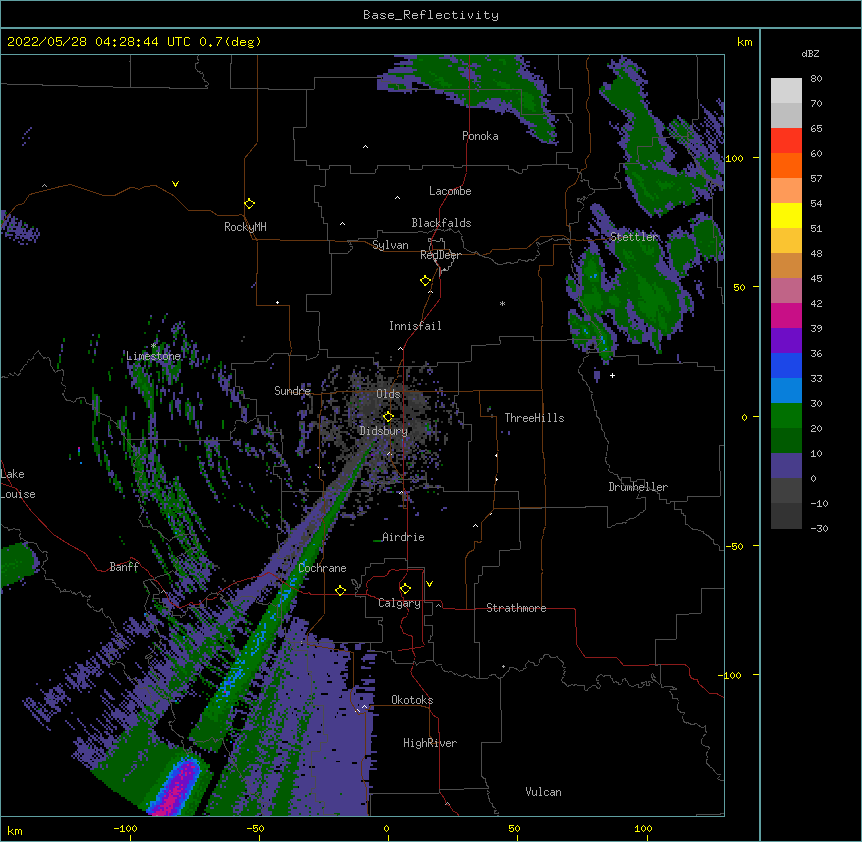Click the Lacombe city label
This screenshot has height=842, width=862.
coord(450,191)
